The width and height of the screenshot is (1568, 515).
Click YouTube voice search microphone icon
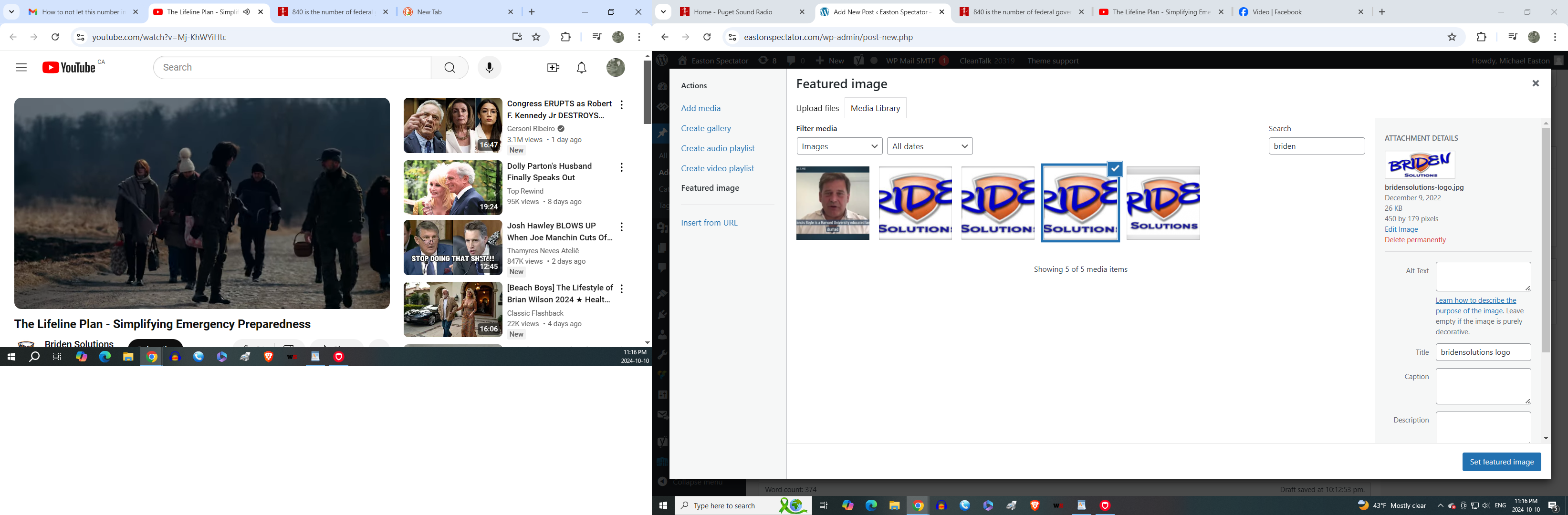tap(489, 68)
